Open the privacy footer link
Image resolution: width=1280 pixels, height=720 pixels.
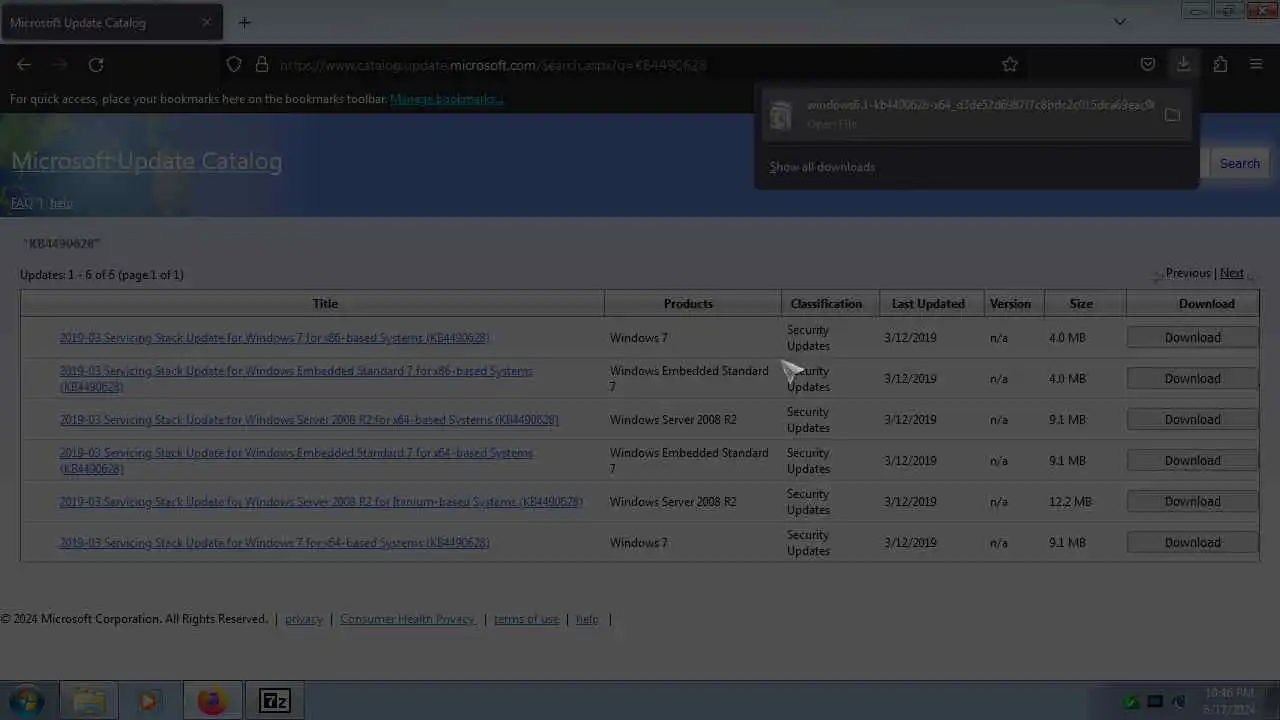tap(304, 619)
